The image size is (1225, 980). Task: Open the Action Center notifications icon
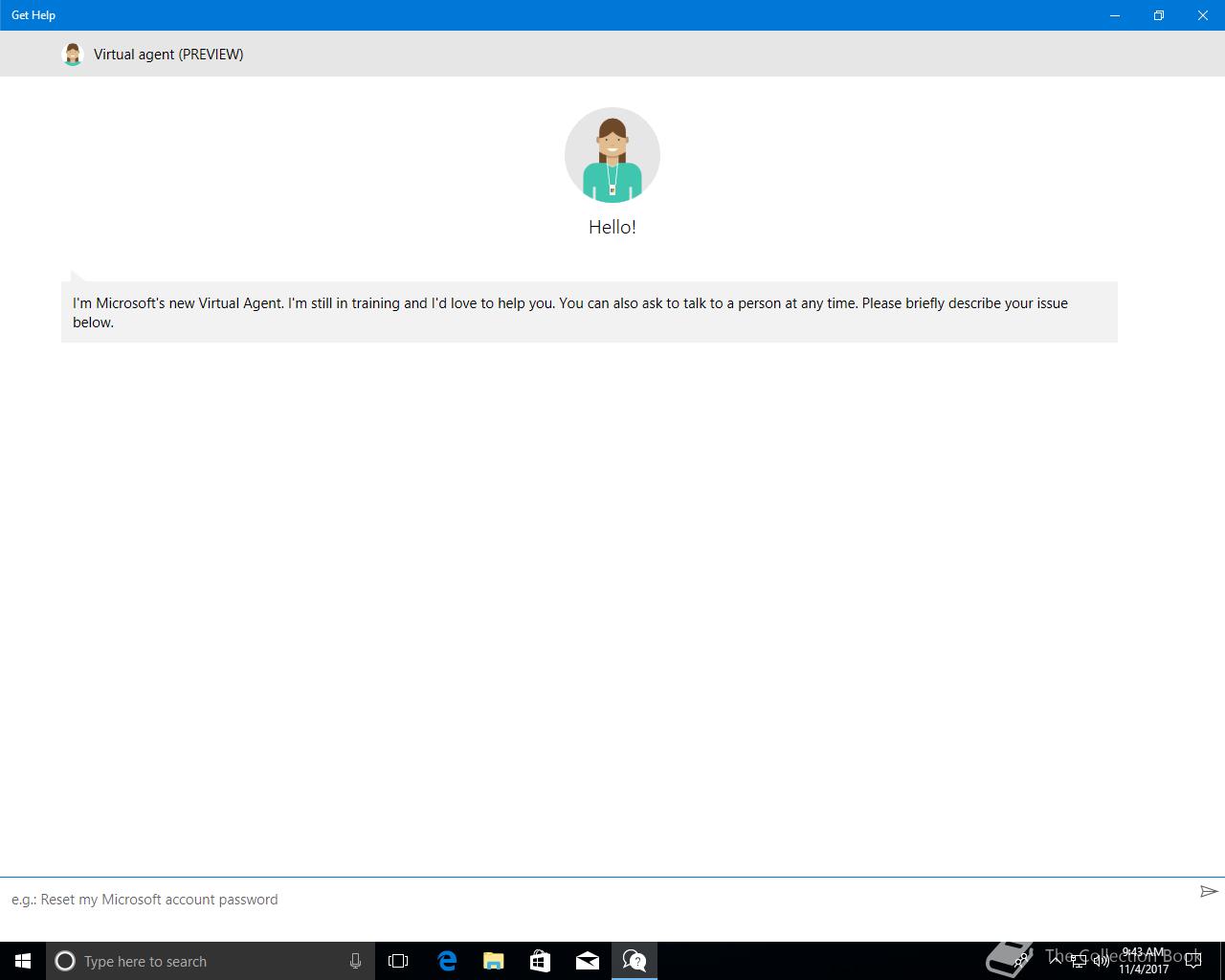1193,961
